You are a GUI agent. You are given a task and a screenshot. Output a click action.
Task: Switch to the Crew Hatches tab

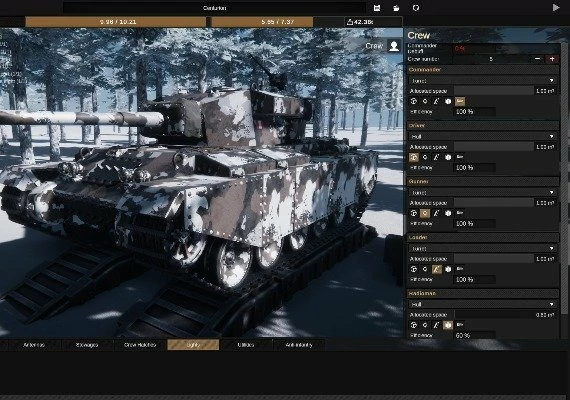pos(140,345)
